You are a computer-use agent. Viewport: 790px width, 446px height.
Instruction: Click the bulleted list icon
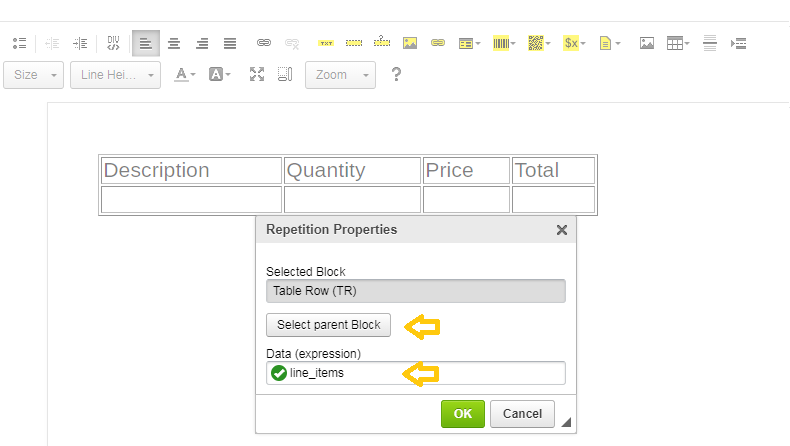[x=19, y=43]
